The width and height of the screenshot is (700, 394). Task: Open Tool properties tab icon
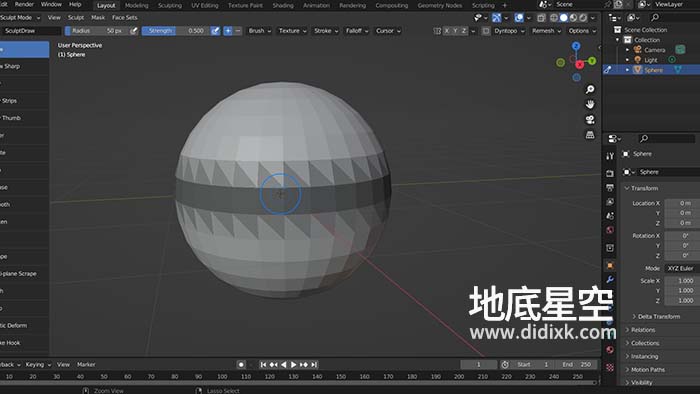(610, 156)
